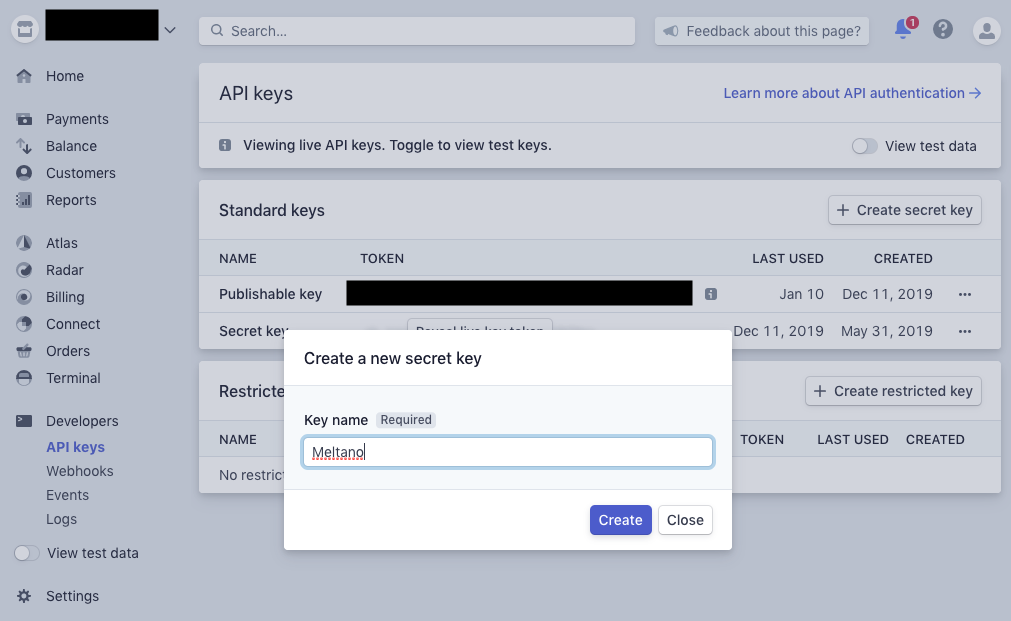Click the Create button in the dialog
The height and width of the screenshot is (621, 1011).
point(620,520)
